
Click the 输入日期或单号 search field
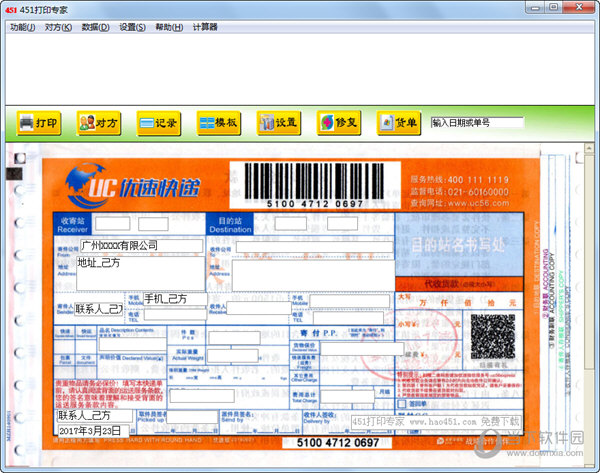477,123
